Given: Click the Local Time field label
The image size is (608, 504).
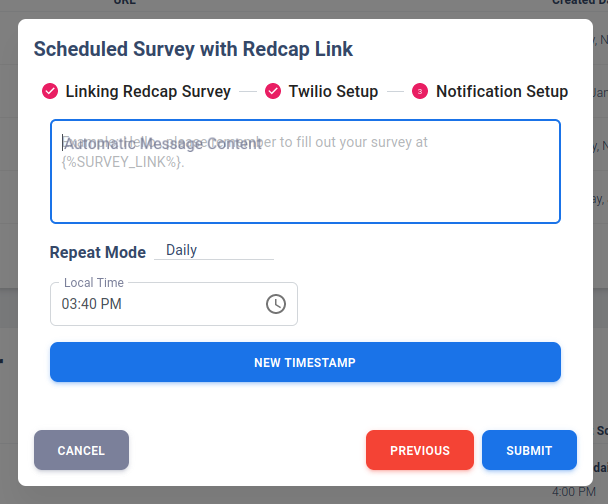Looking at the screenshot, I should coord(94,283).
